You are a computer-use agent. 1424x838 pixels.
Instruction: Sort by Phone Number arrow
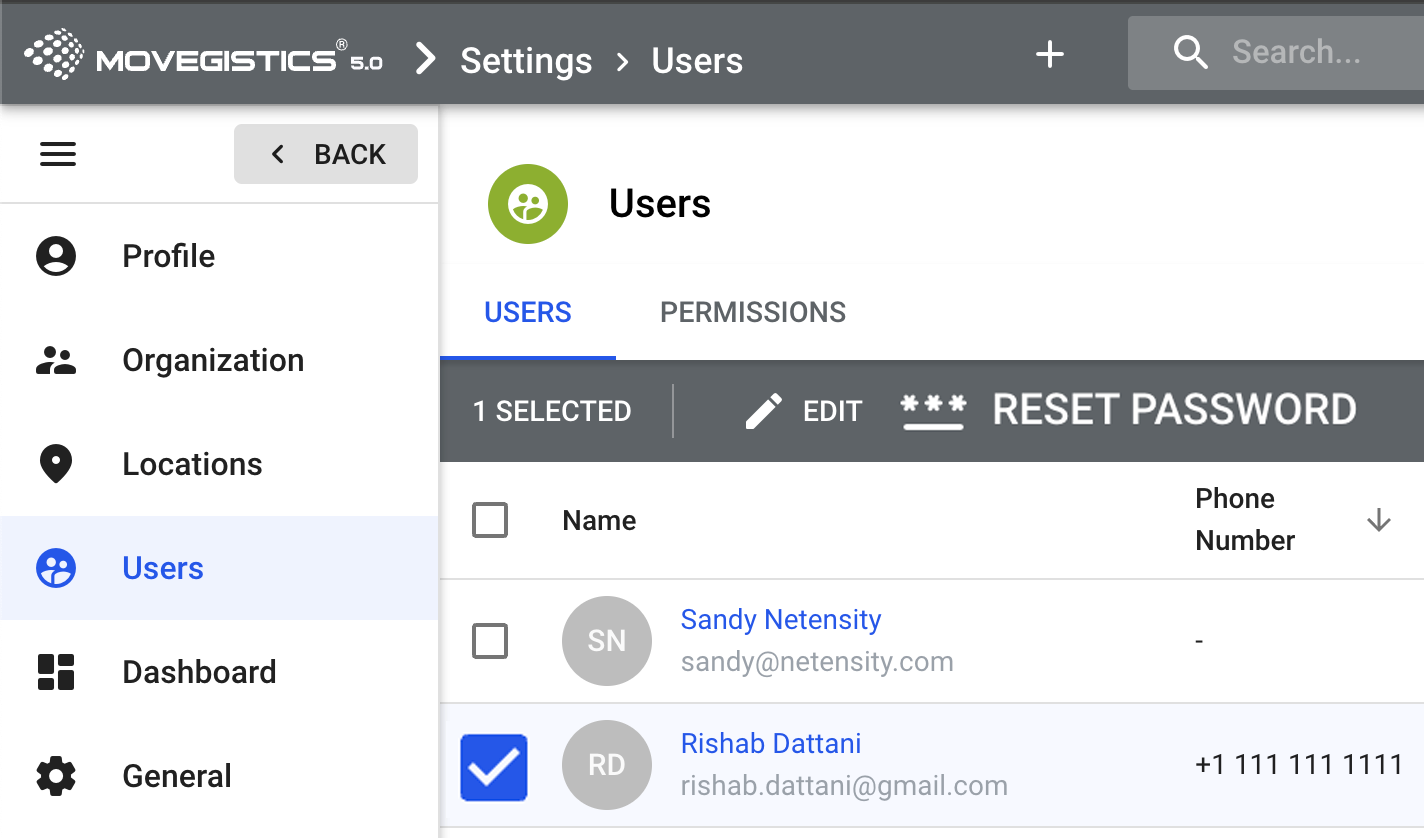(1379, 520)
